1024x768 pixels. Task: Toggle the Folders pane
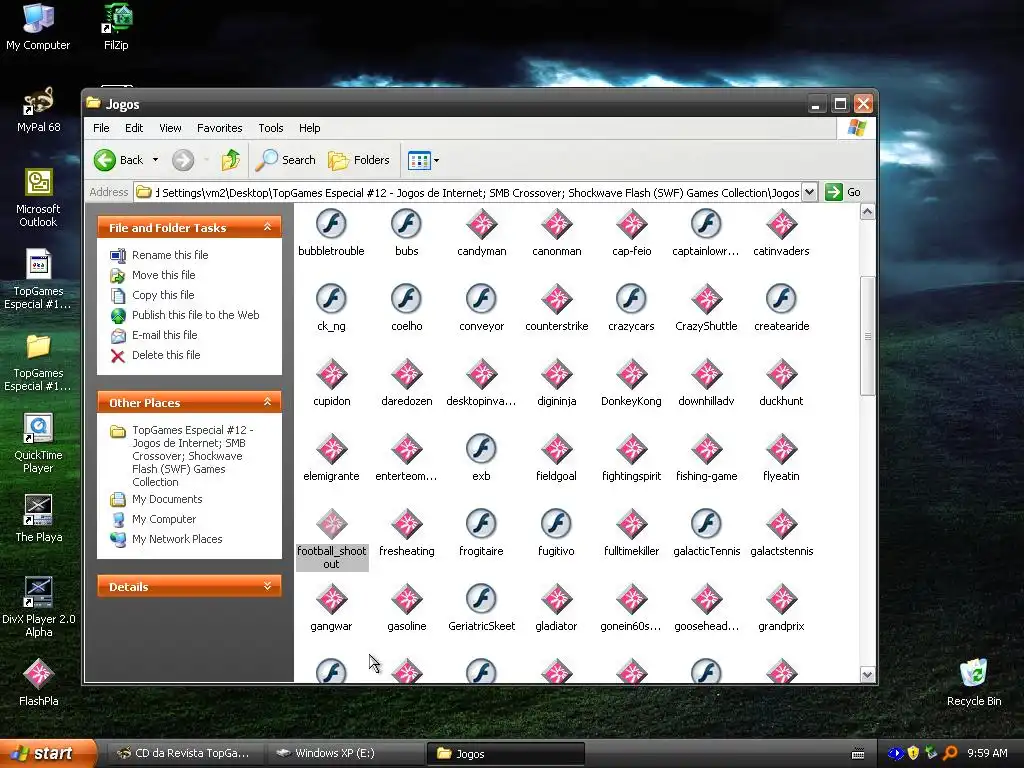point(359,160)
